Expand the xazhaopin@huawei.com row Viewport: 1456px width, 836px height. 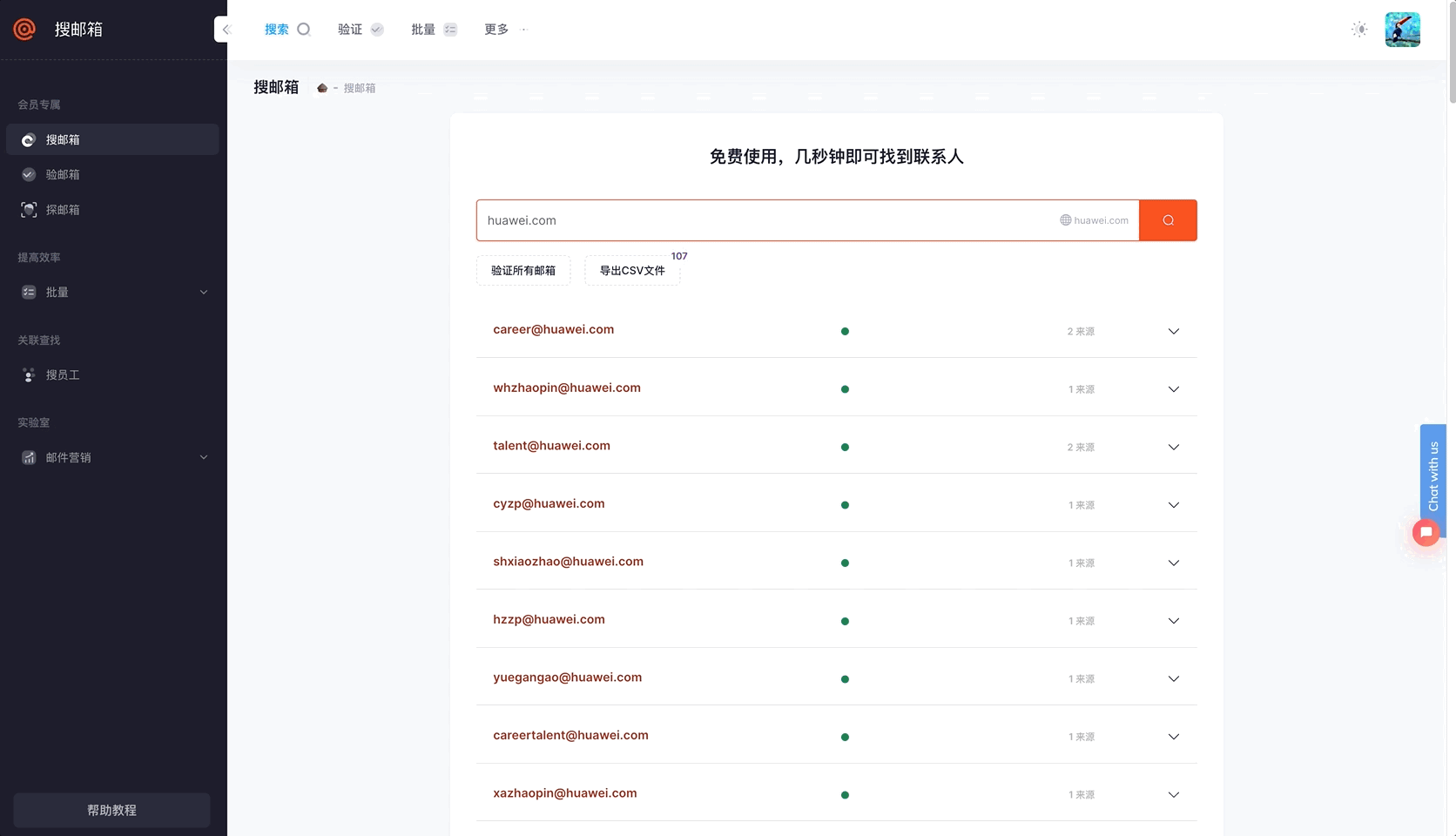[x=1174, y=794]
